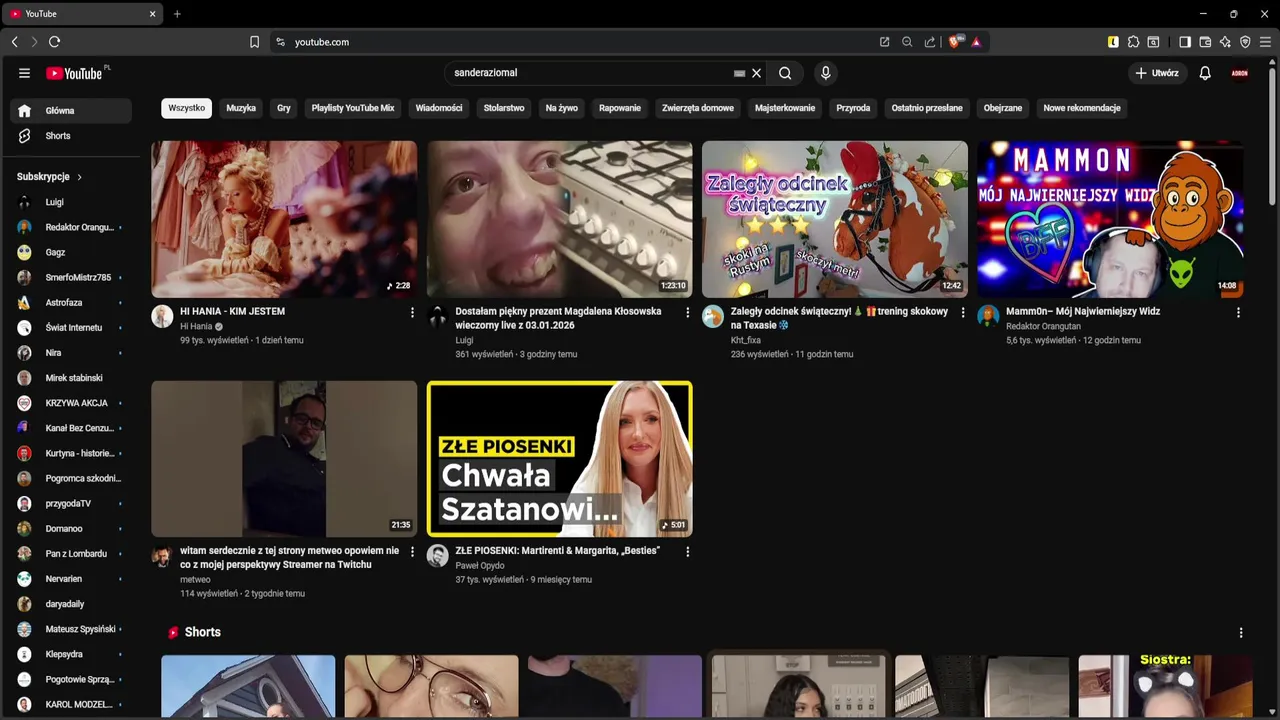Open the notifications bell

click(1205, 73)
